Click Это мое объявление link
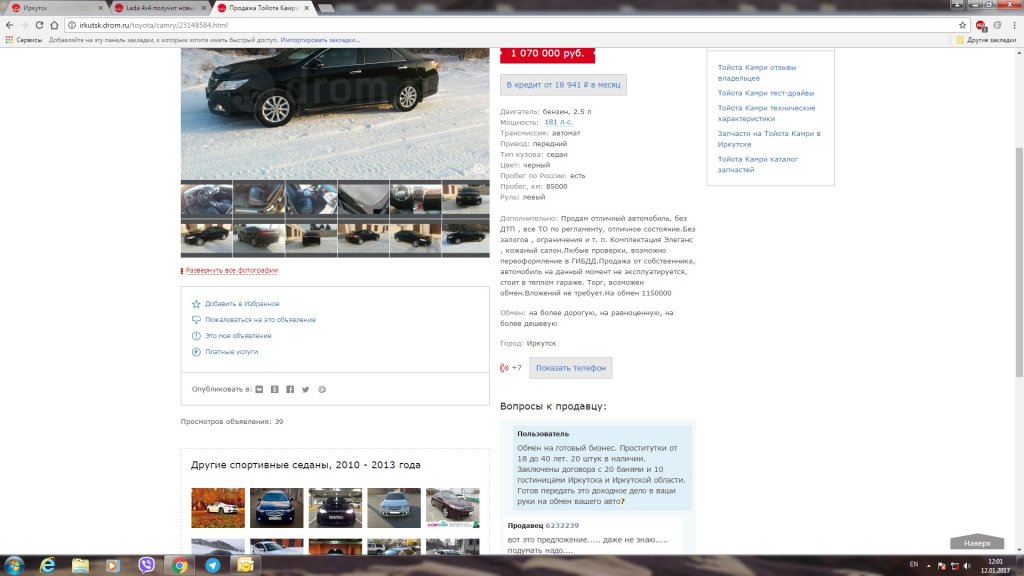 coord(238,336)
